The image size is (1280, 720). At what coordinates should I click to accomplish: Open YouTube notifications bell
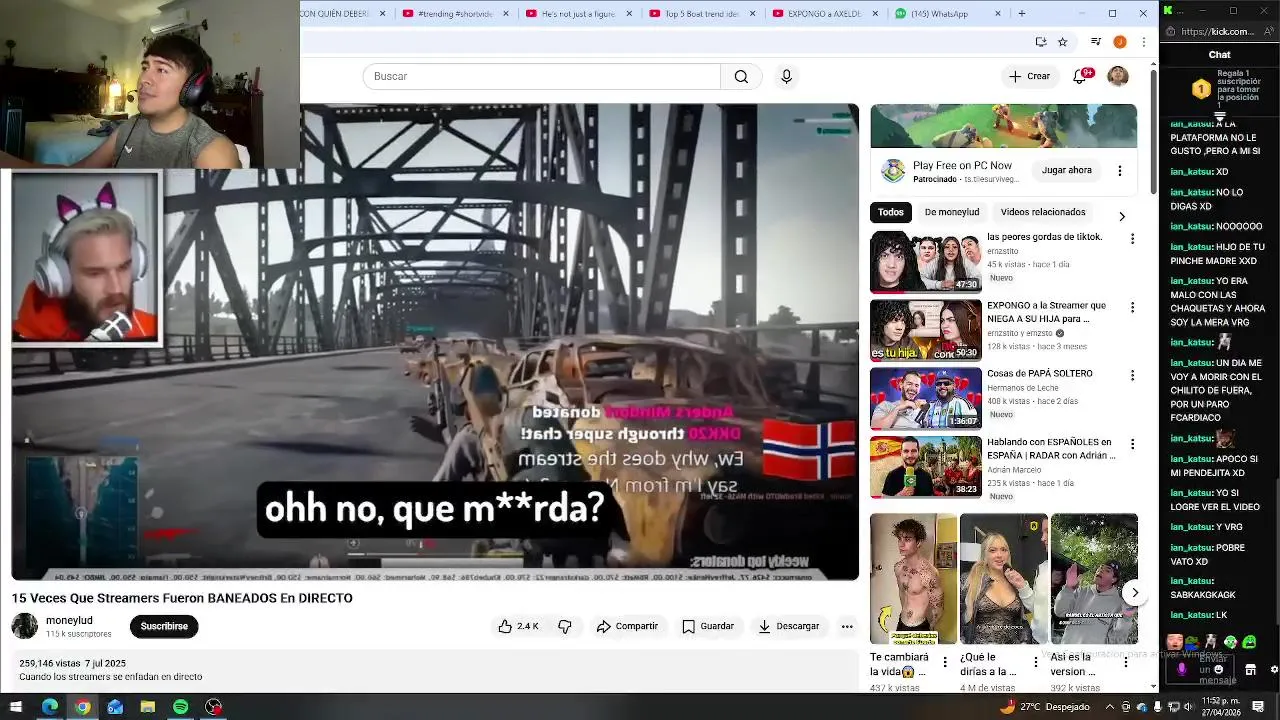(1079, 76)
